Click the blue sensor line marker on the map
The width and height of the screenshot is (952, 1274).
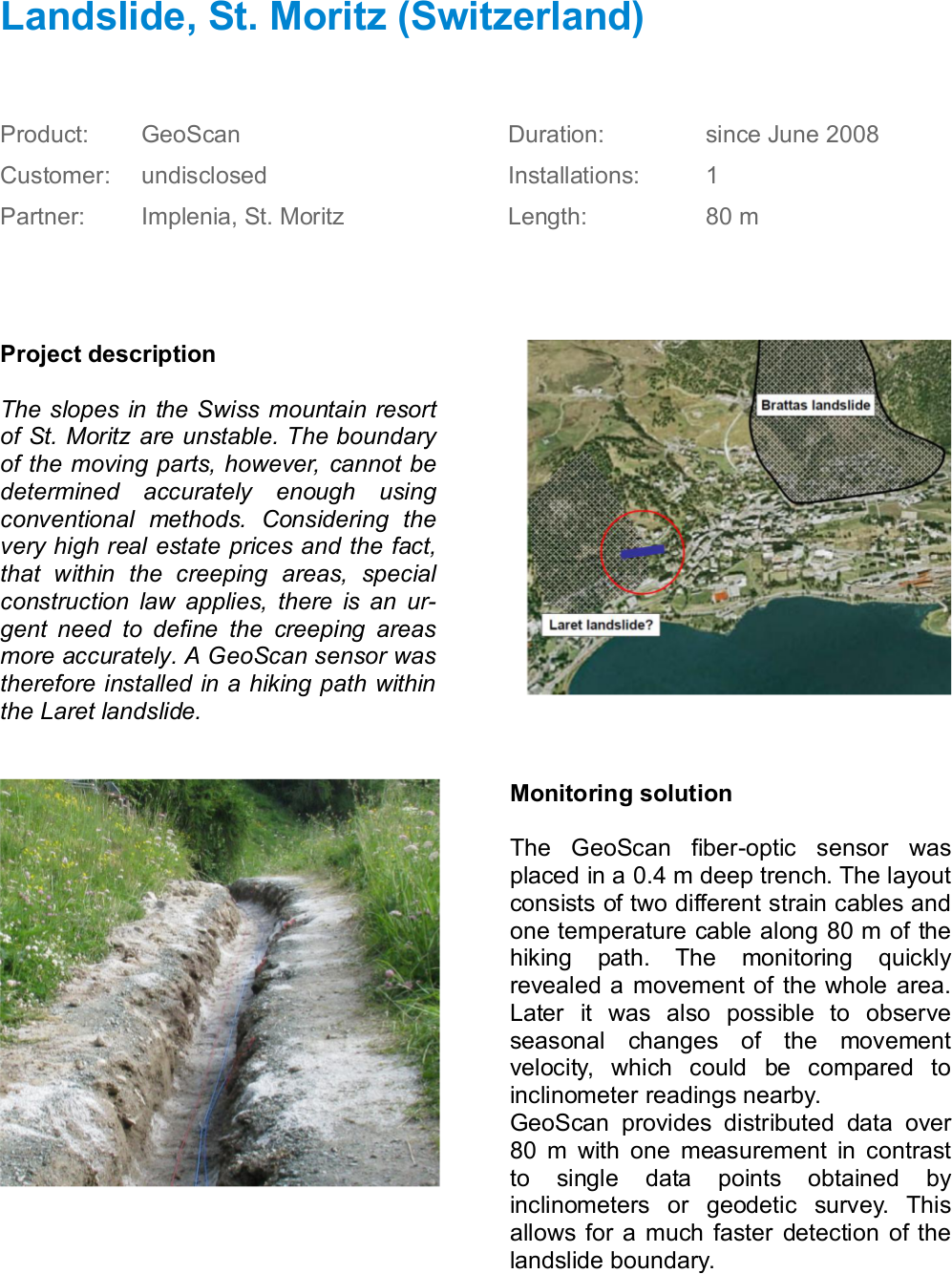[642, 551]
